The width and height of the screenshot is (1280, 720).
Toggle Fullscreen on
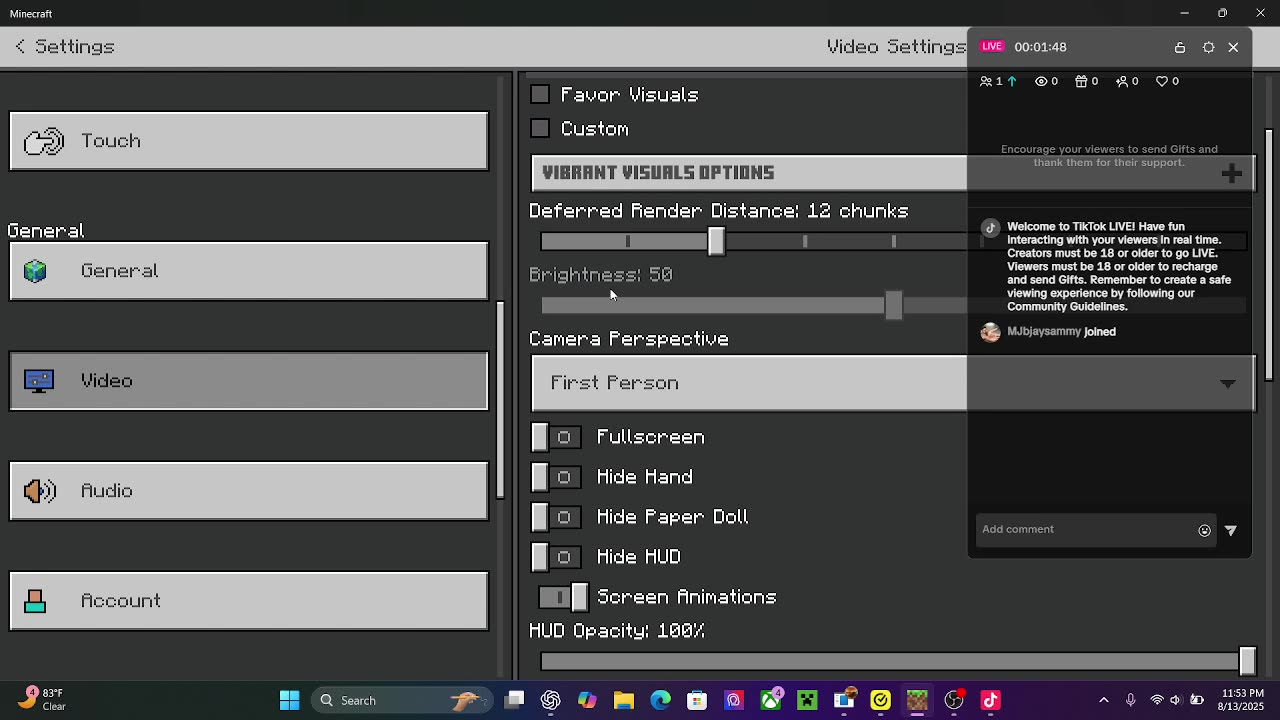(555, 437)
